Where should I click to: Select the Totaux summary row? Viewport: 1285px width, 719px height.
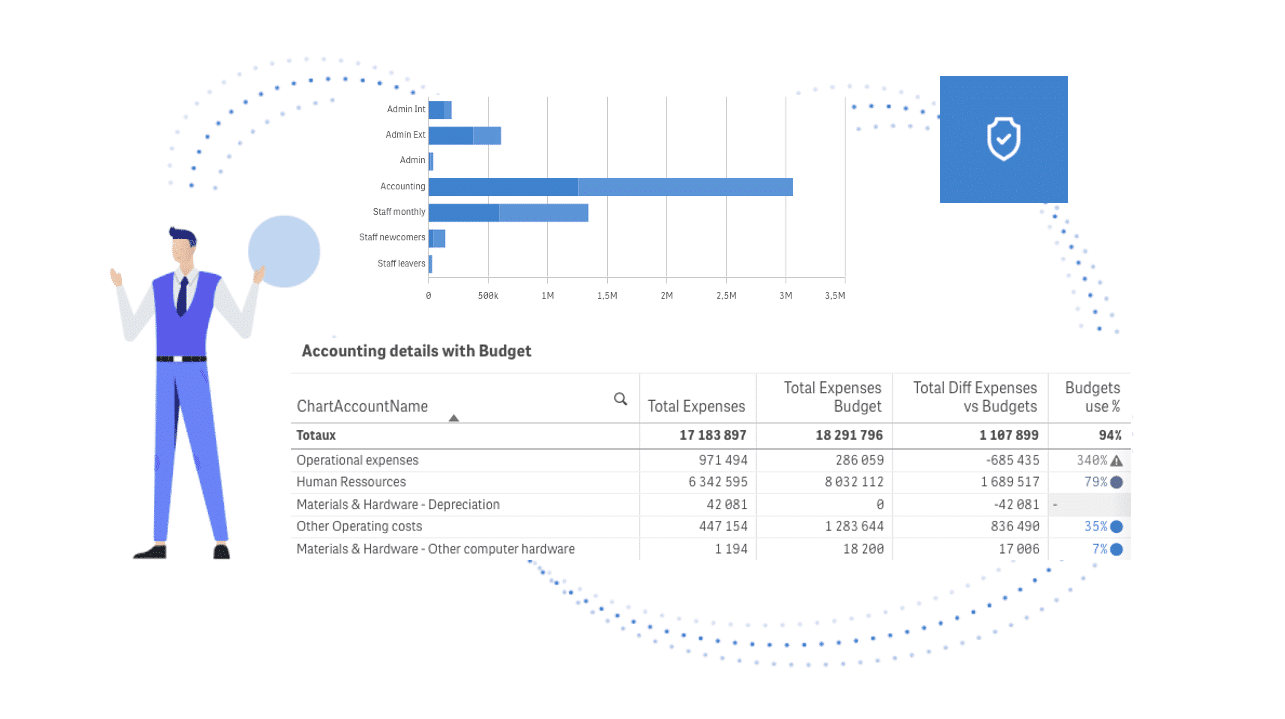click(x=316, y=436)
